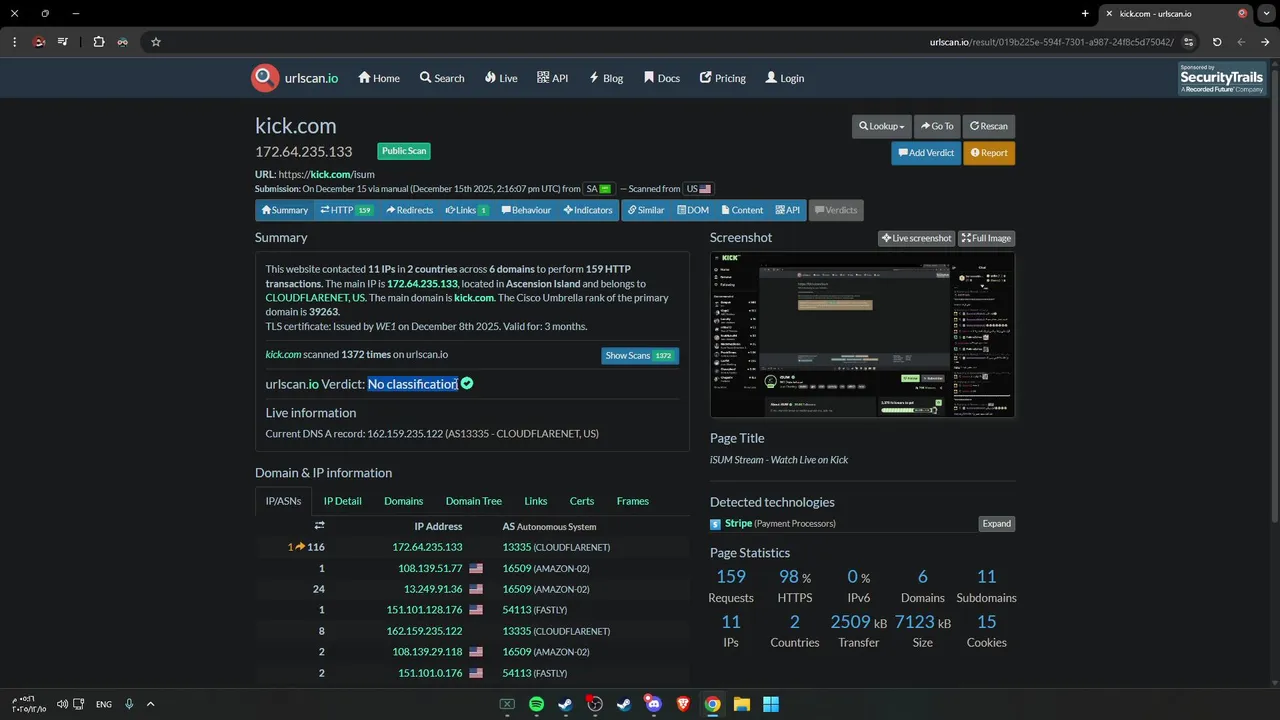Image resolution: width=1280 pixels, height=720 pixels.
Task: Click the Live screenshot button
Action: click(x=917, y=238)
